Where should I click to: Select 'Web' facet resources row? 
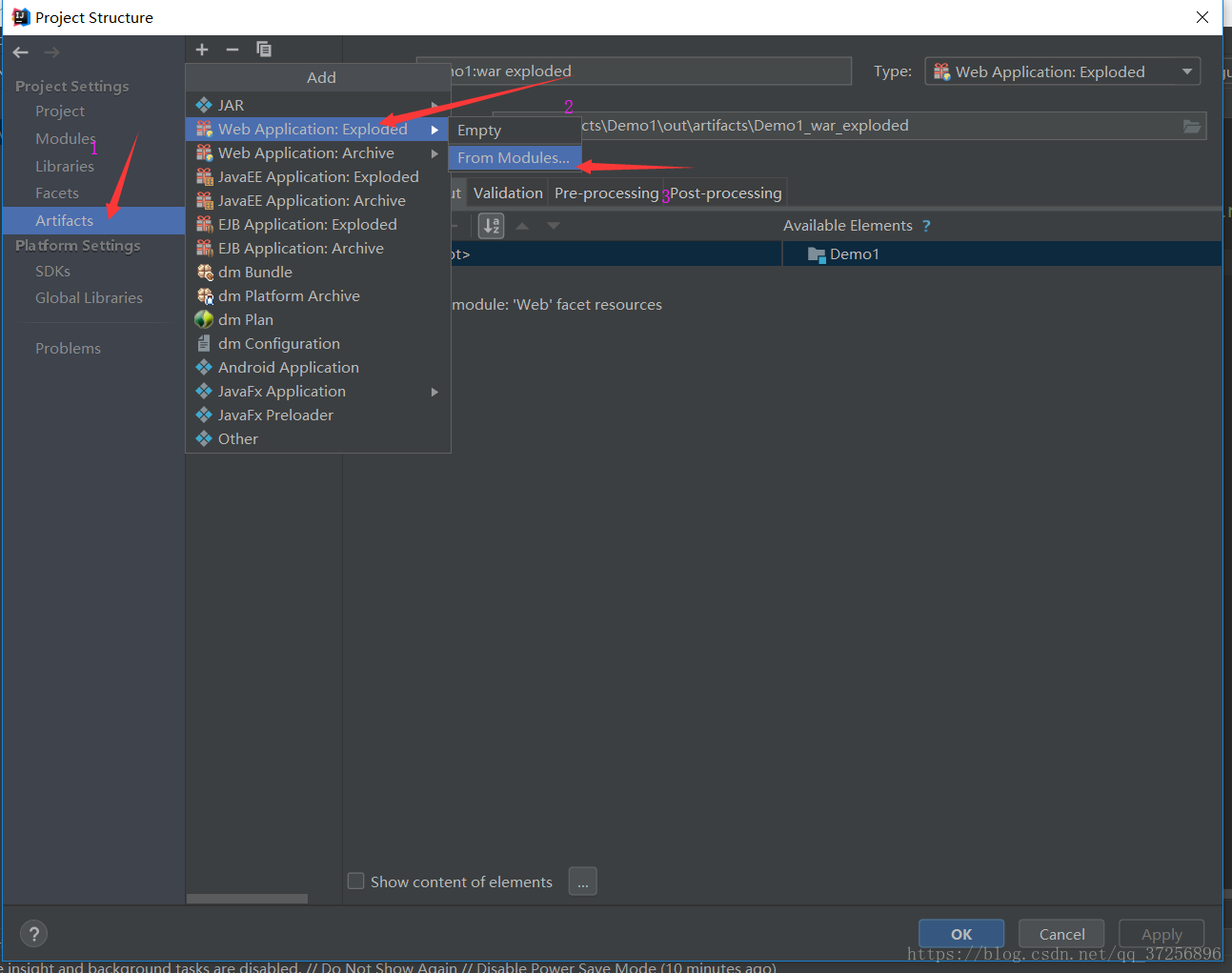557,305
